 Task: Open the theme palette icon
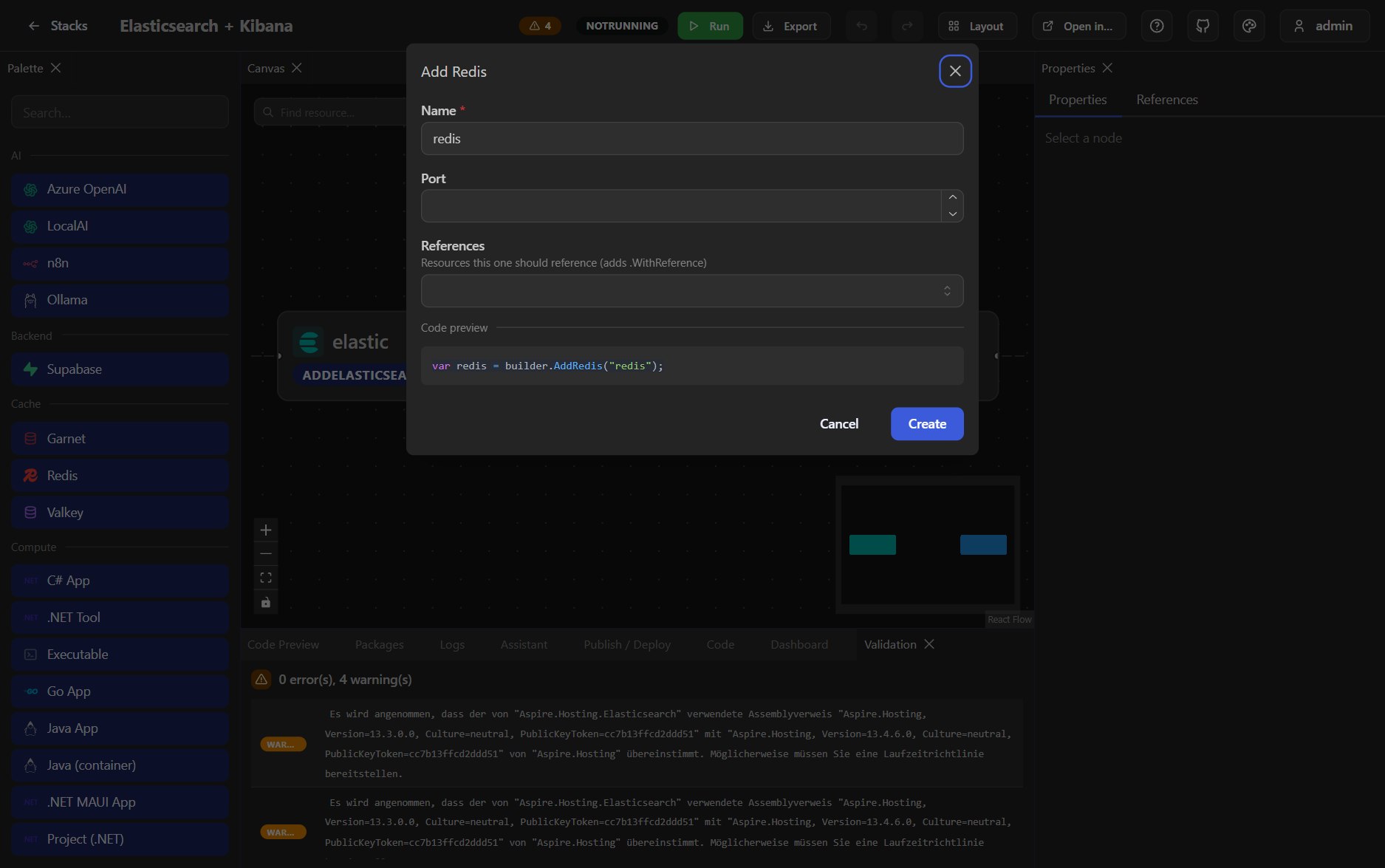[x=1249, y=26]
